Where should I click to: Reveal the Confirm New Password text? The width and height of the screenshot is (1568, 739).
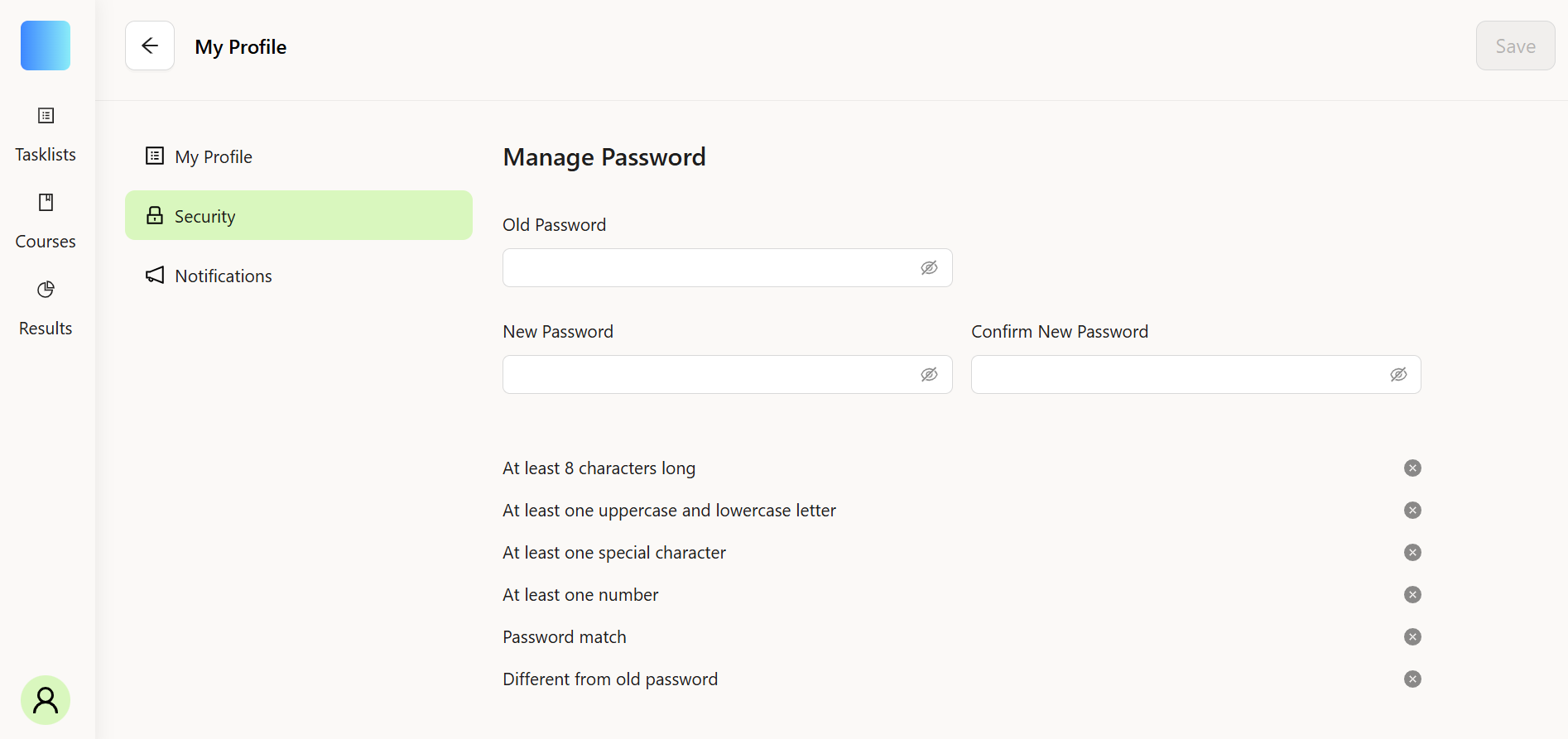(1398, 375)
